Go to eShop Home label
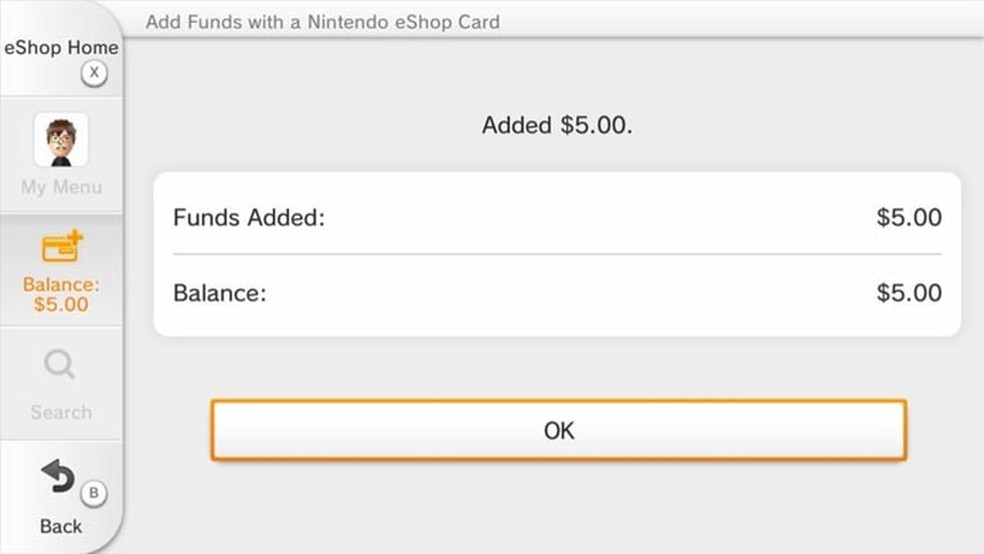Viewport: 984px width, 554px height. [61, 47]
